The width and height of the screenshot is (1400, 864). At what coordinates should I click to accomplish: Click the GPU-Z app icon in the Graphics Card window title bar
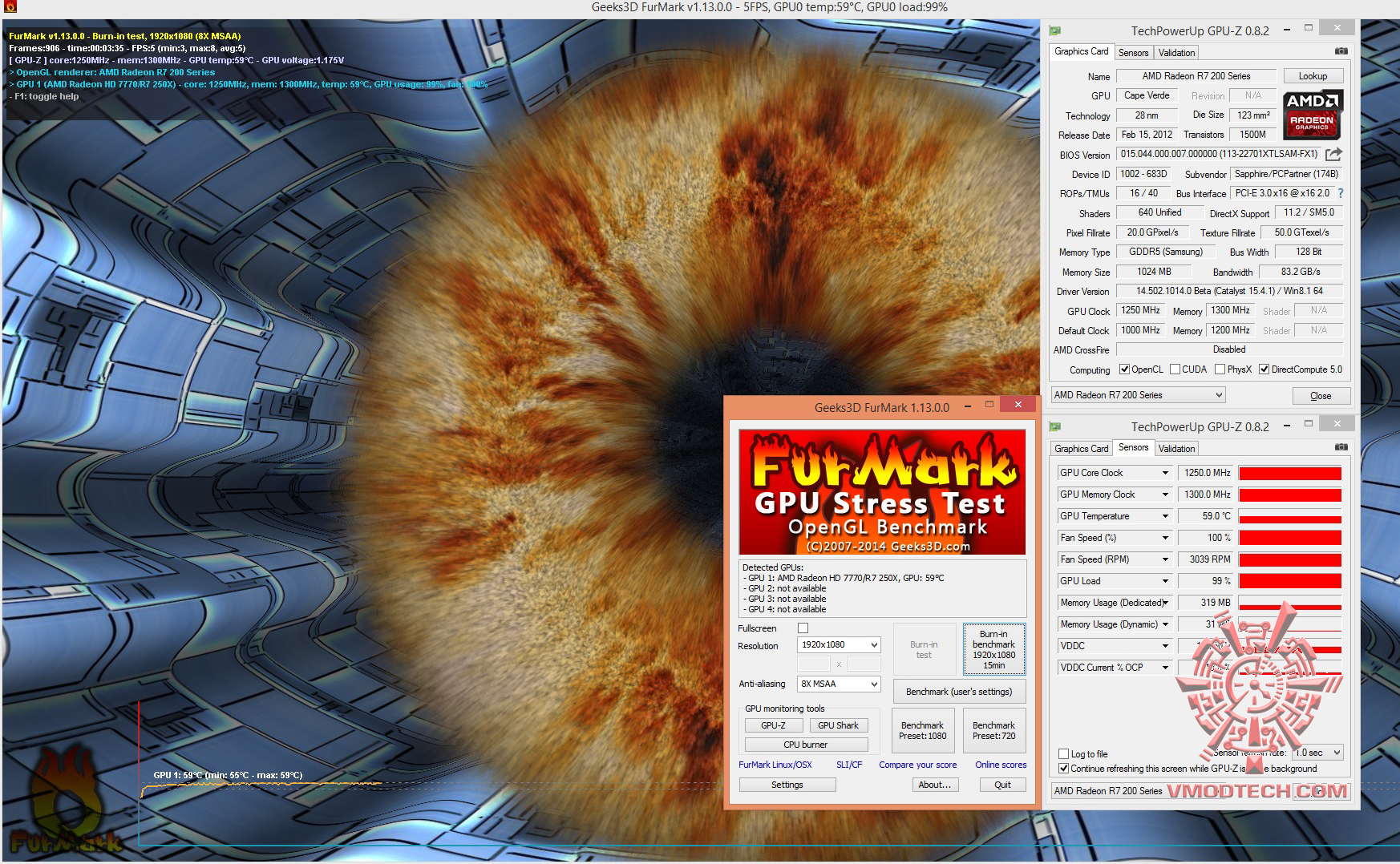point(1055,30)
